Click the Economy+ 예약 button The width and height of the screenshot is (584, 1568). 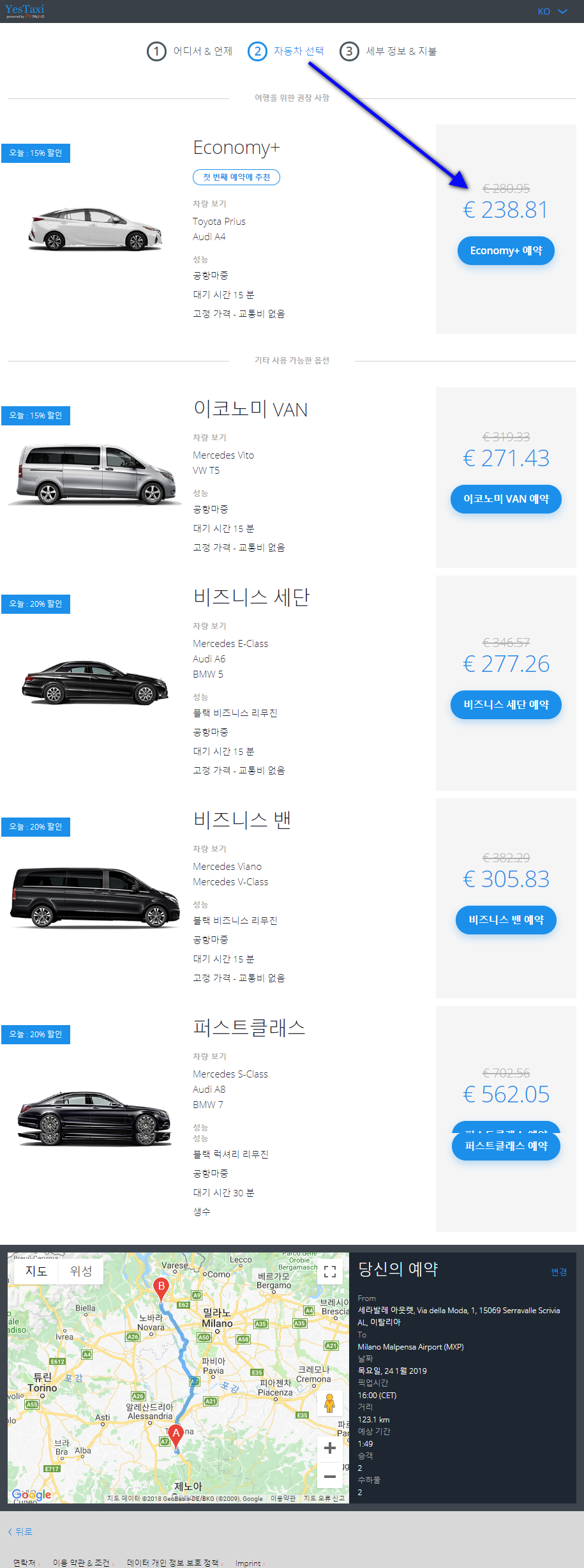pyautogui.click(x=506, y=250)
